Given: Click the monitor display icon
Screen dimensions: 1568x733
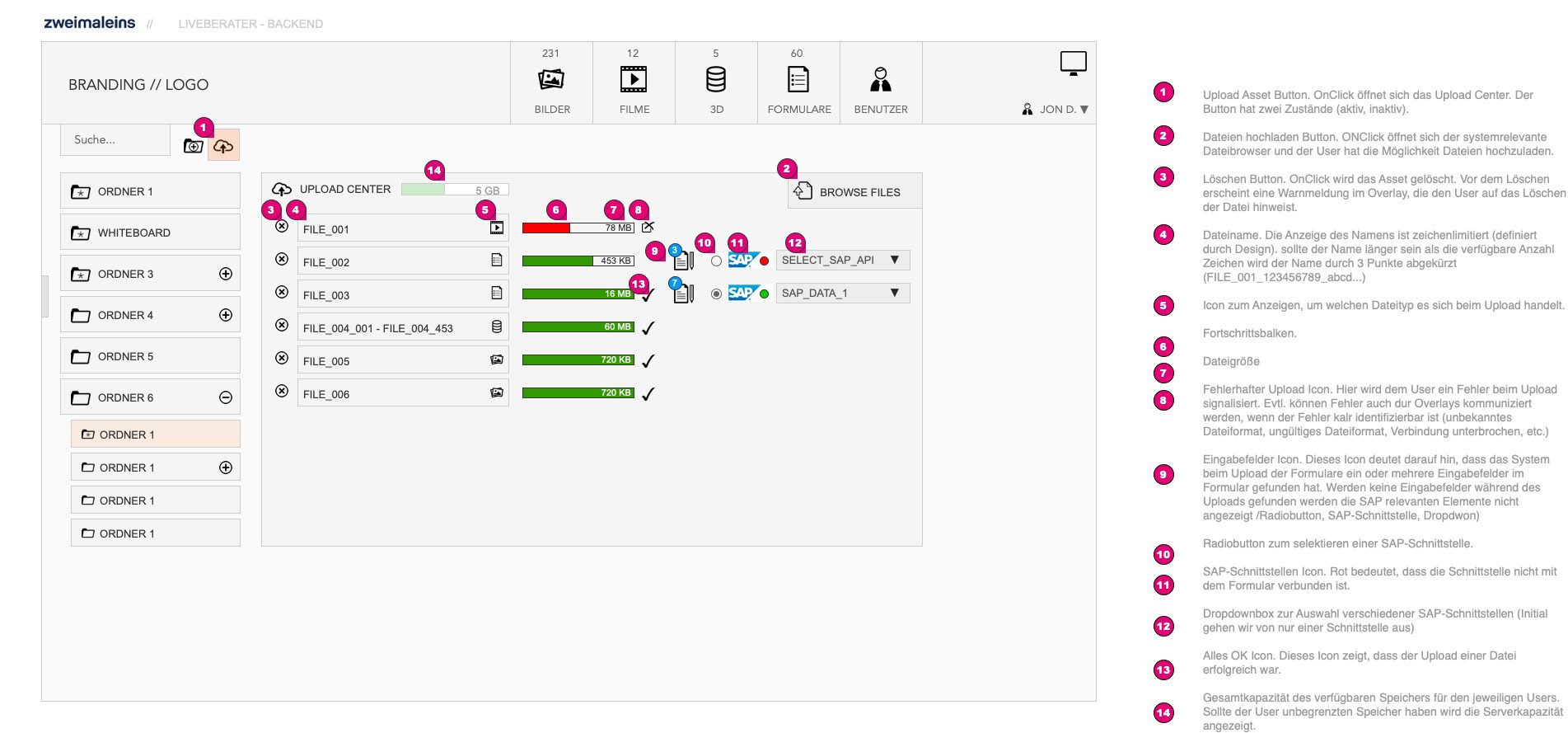Looking at the screenshot, I should coord(1073,63).
